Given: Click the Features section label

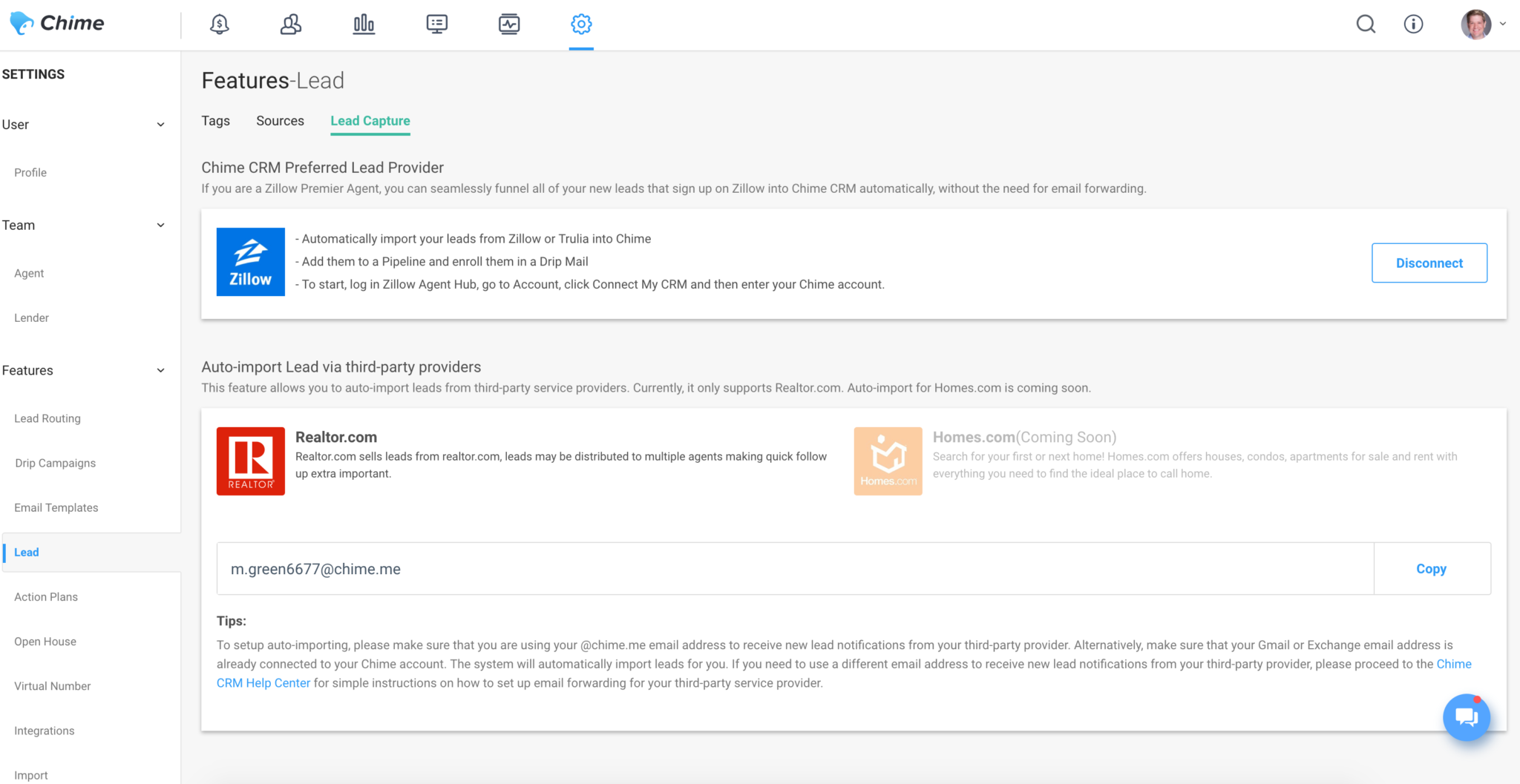Looking at the screenshot, I should click(x=27, y=371).
